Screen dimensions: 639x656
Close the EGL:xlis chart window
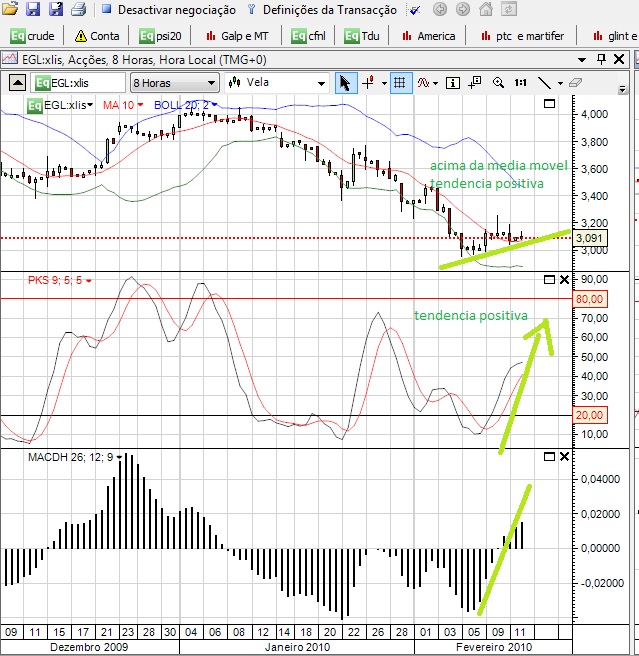coord(619,59)
